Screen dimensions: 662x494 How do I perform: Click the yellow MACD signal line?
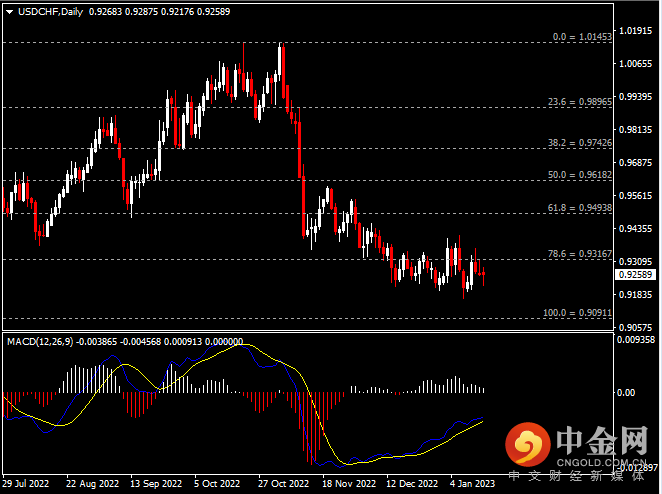click(x=400, y=457)
